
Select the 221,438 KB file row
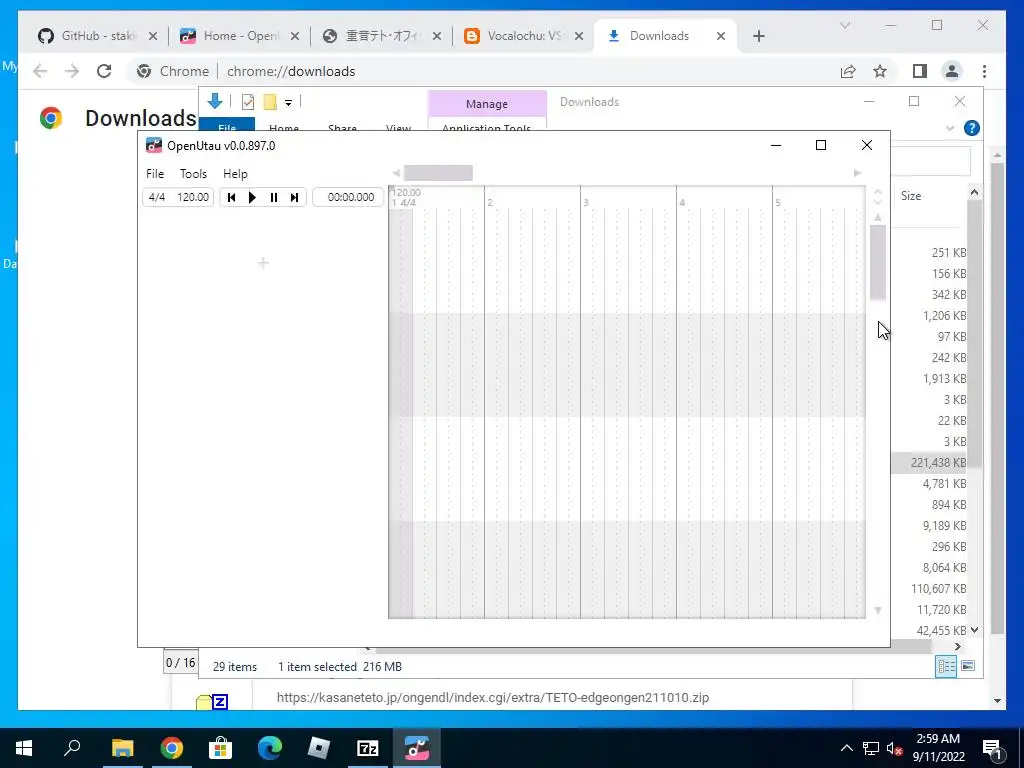coord(931,462)
